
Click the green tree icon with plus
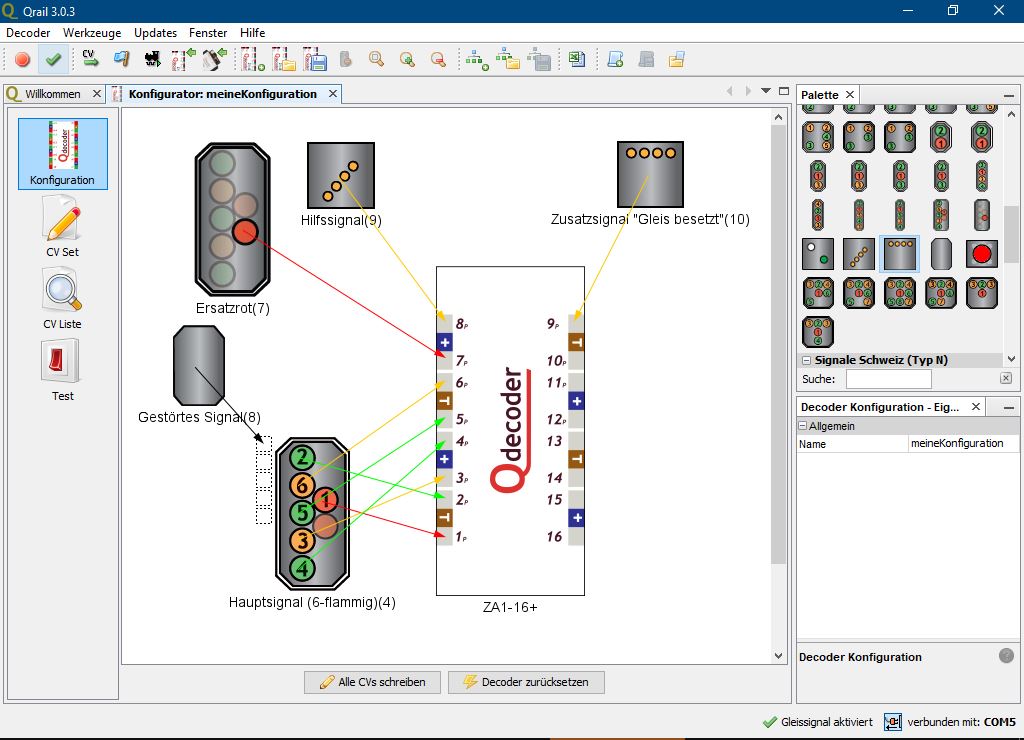click(477, 59)
